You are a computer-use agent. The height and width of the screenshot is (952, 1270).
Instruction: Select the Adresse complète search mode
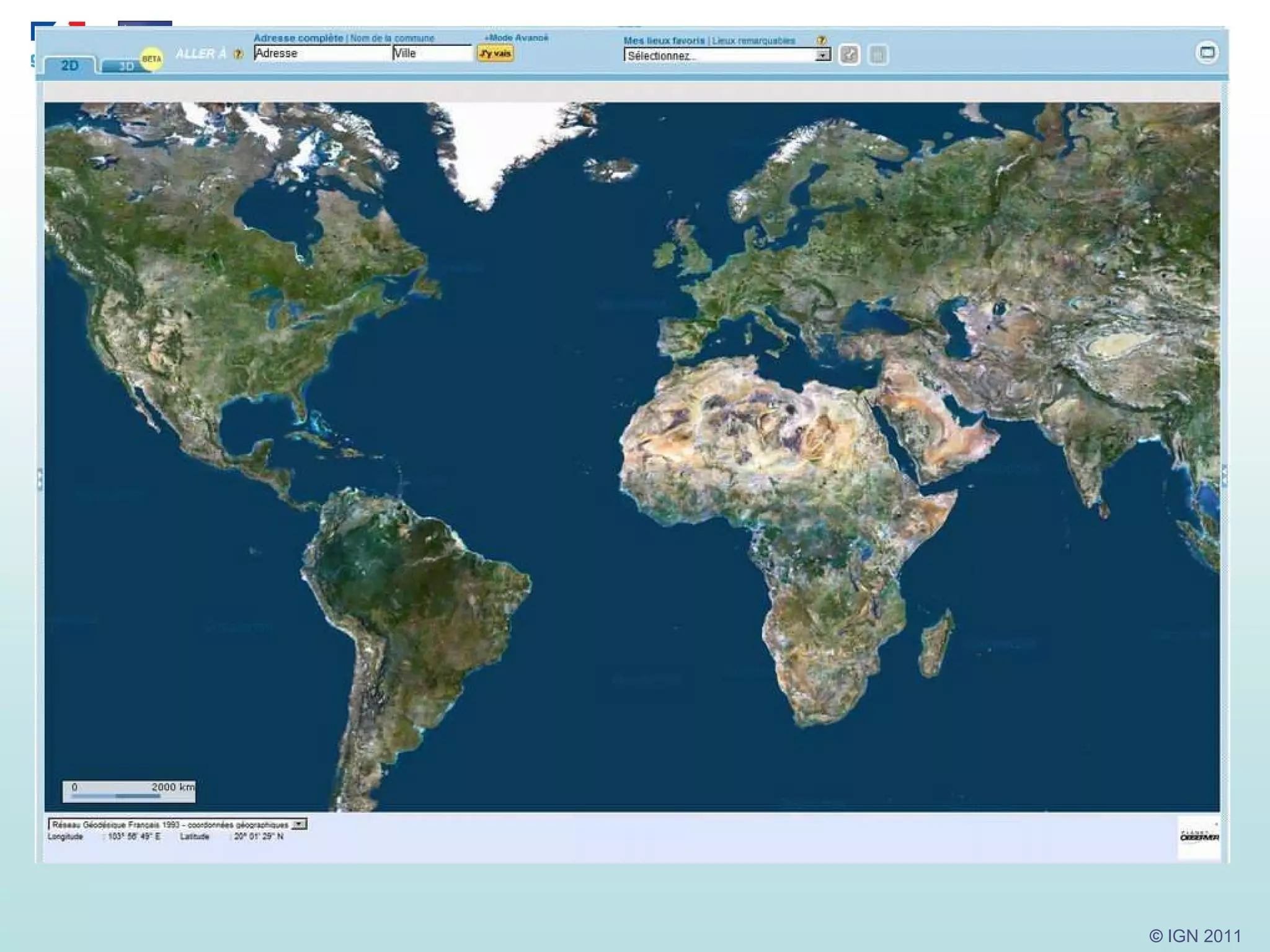pyautogui.click(x=298, y=38)
